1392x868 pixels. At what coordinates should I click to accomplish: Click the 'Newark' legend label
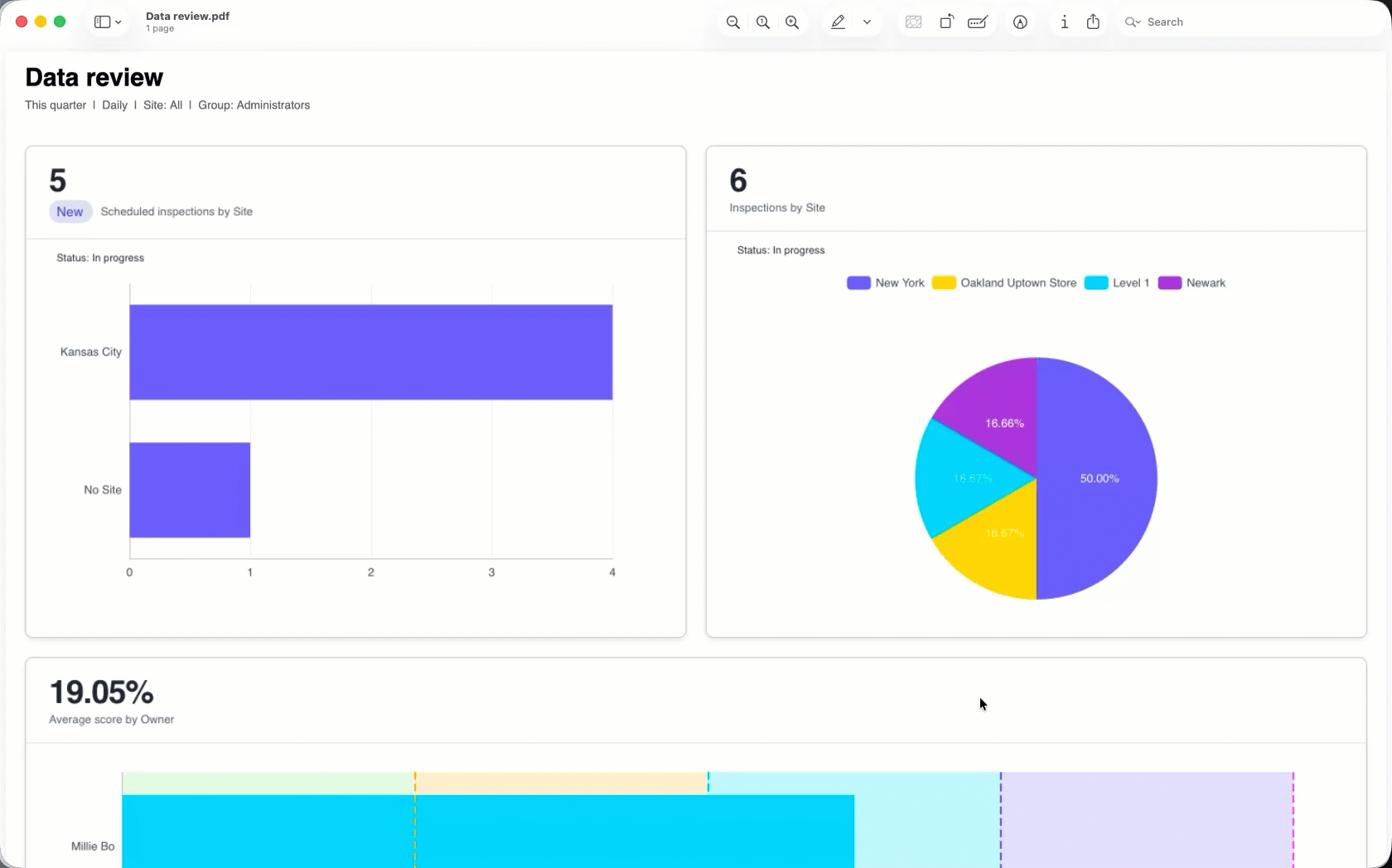pyautogui.click(x=1206, y=283)
